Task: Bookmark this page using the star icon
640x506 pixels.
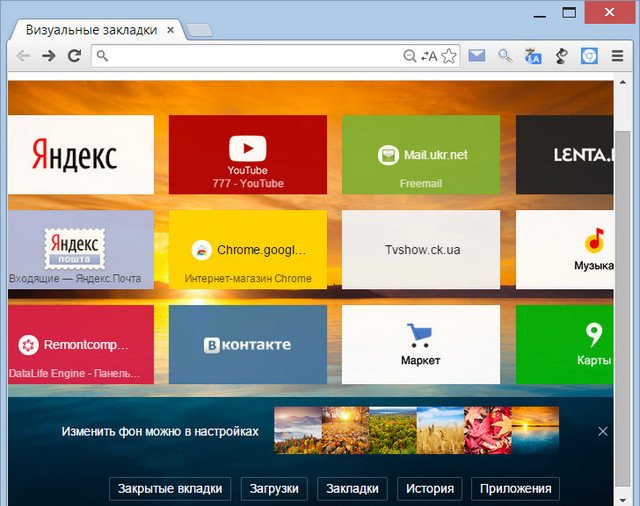Action: click(x=449, y=56)
